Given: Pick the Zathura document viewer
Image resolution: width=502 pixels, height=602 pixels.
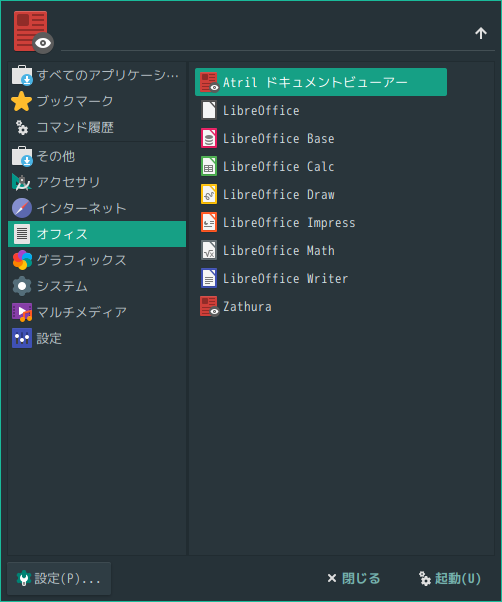Looking at the screenshot, I should (321, 306).
